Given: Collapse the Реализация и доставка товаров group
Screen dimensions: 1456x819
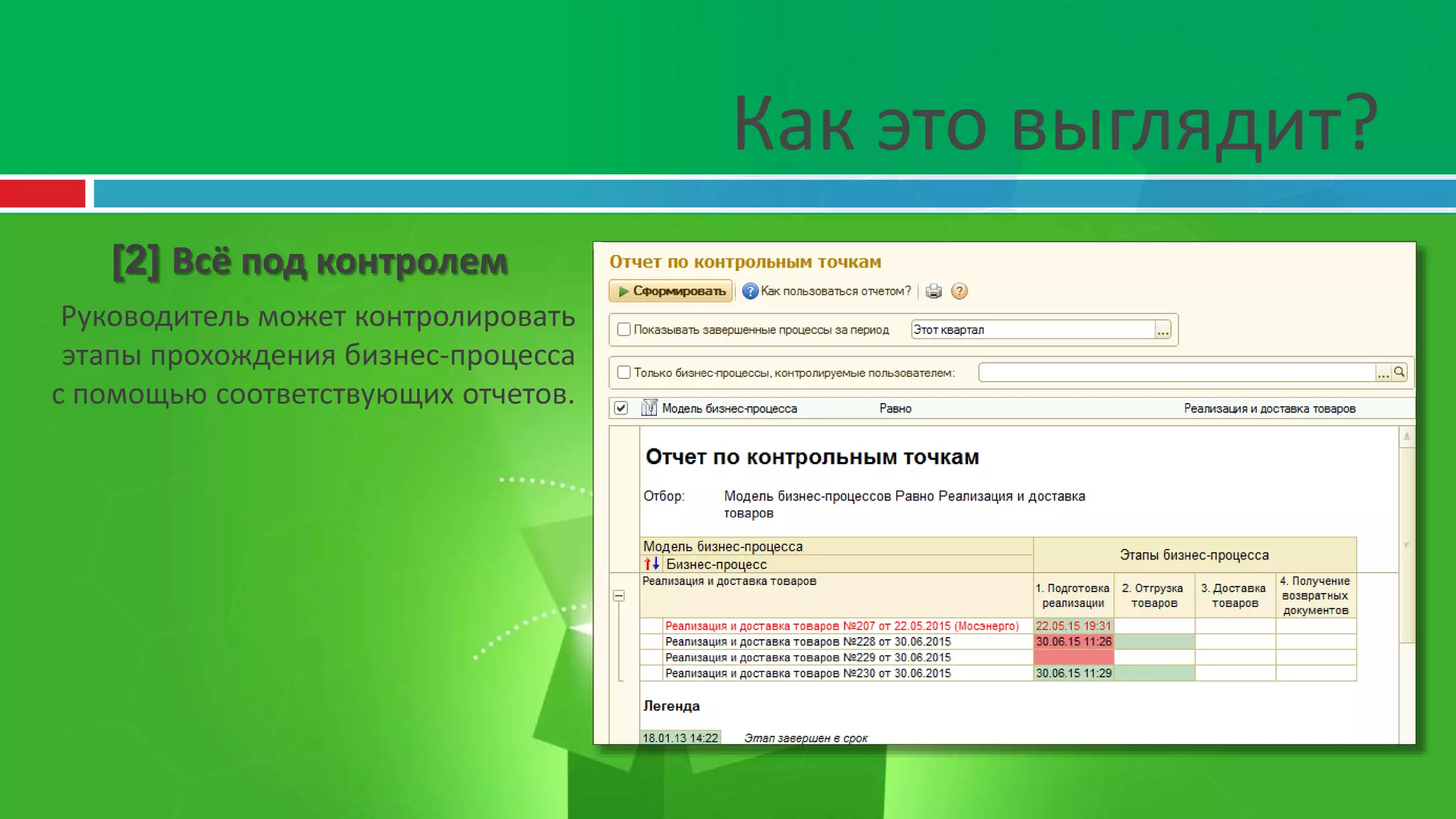Looking at the screenshot, I should (619, 596).
